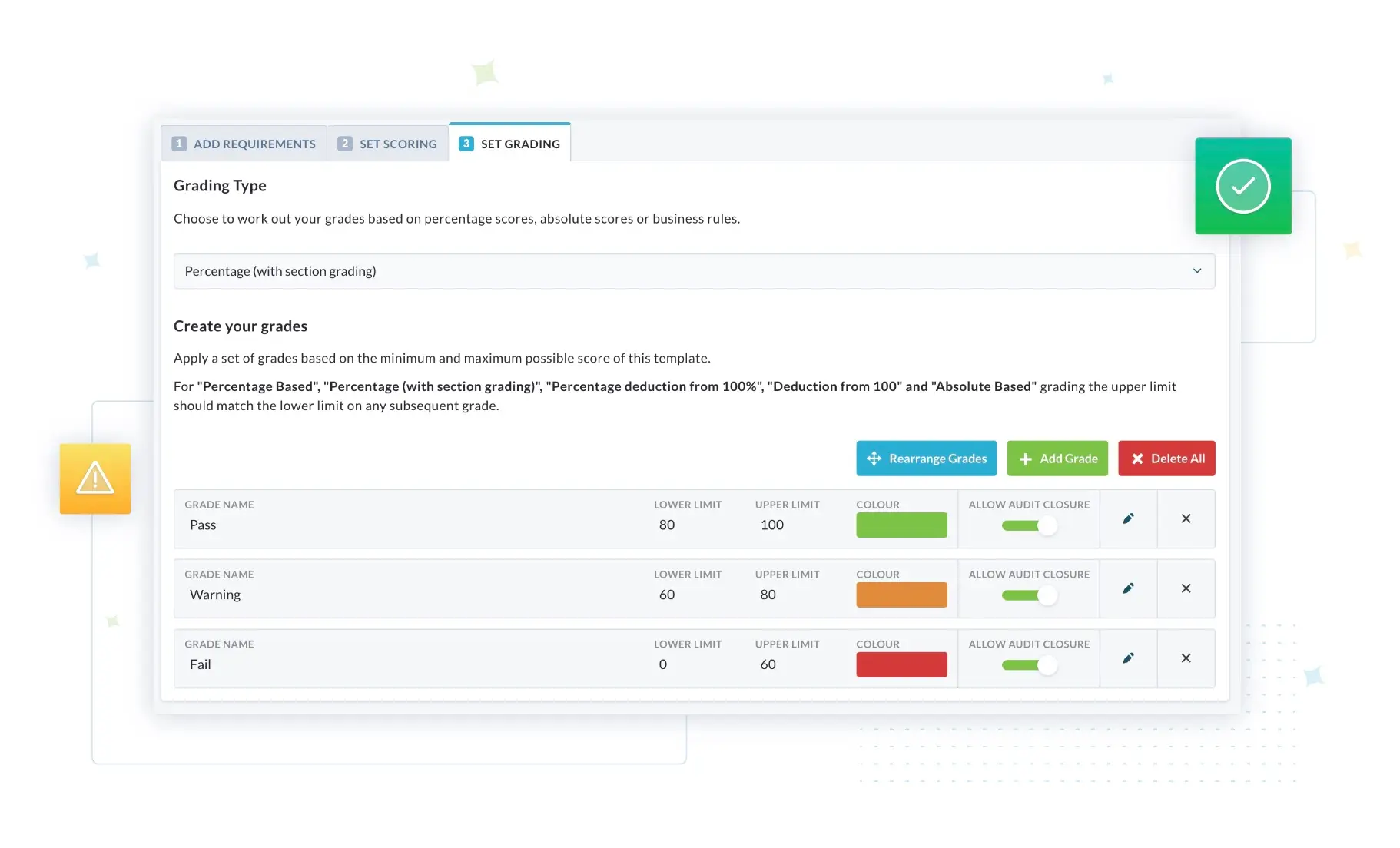Edit the Warning grade with pencil icon
The image size is (1400, 848).
point(1128,588)
